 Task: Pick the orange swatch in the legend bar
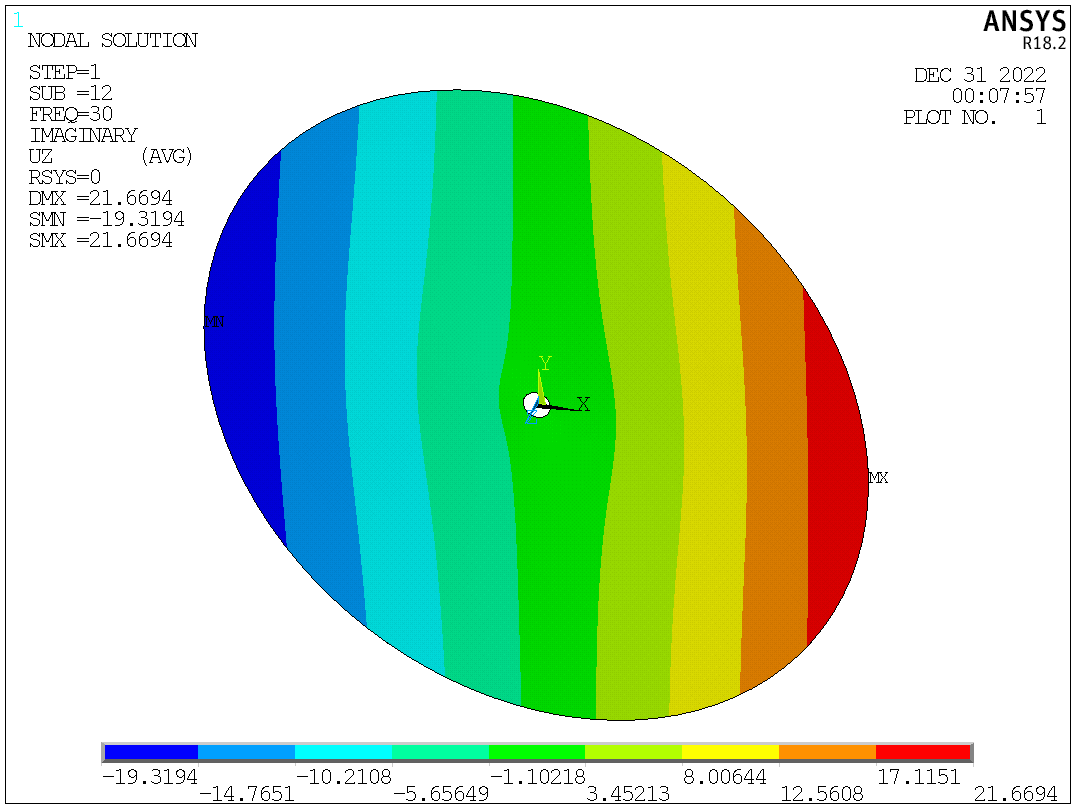826,752
